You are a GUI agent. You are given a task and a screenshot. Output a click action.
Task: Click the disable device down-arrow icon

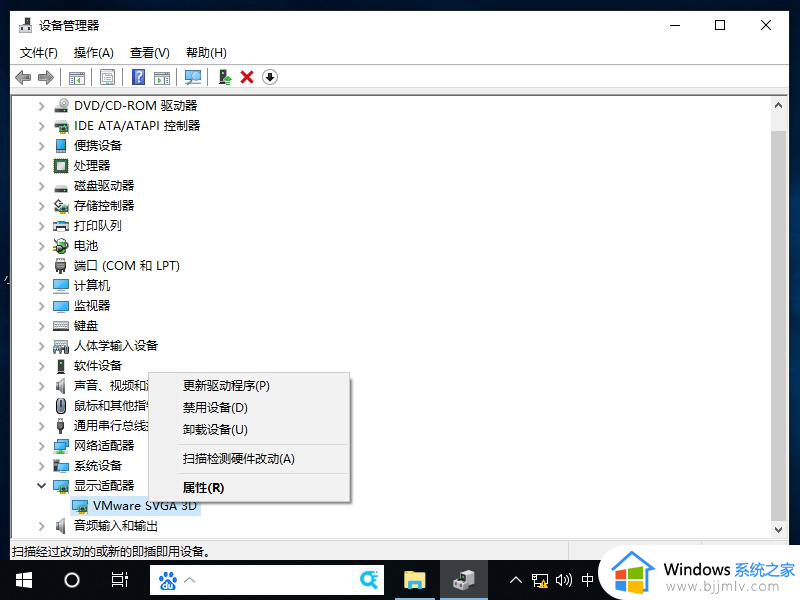pos(270,78)
